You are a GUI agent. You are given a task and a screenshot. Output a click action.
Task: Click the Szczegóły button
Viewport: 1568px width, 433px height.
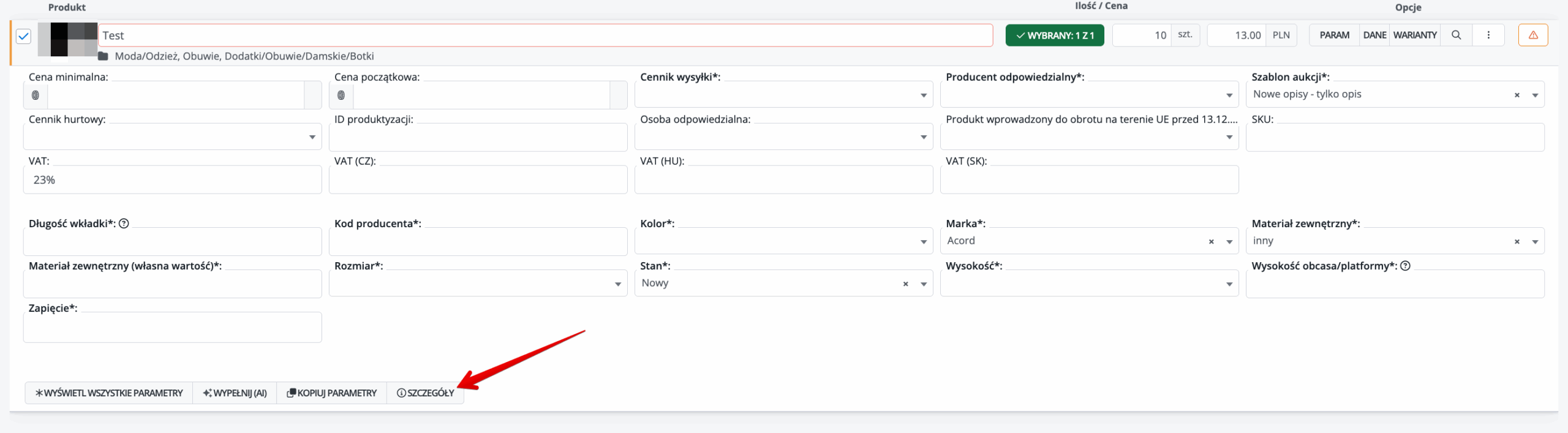(426, 393)
